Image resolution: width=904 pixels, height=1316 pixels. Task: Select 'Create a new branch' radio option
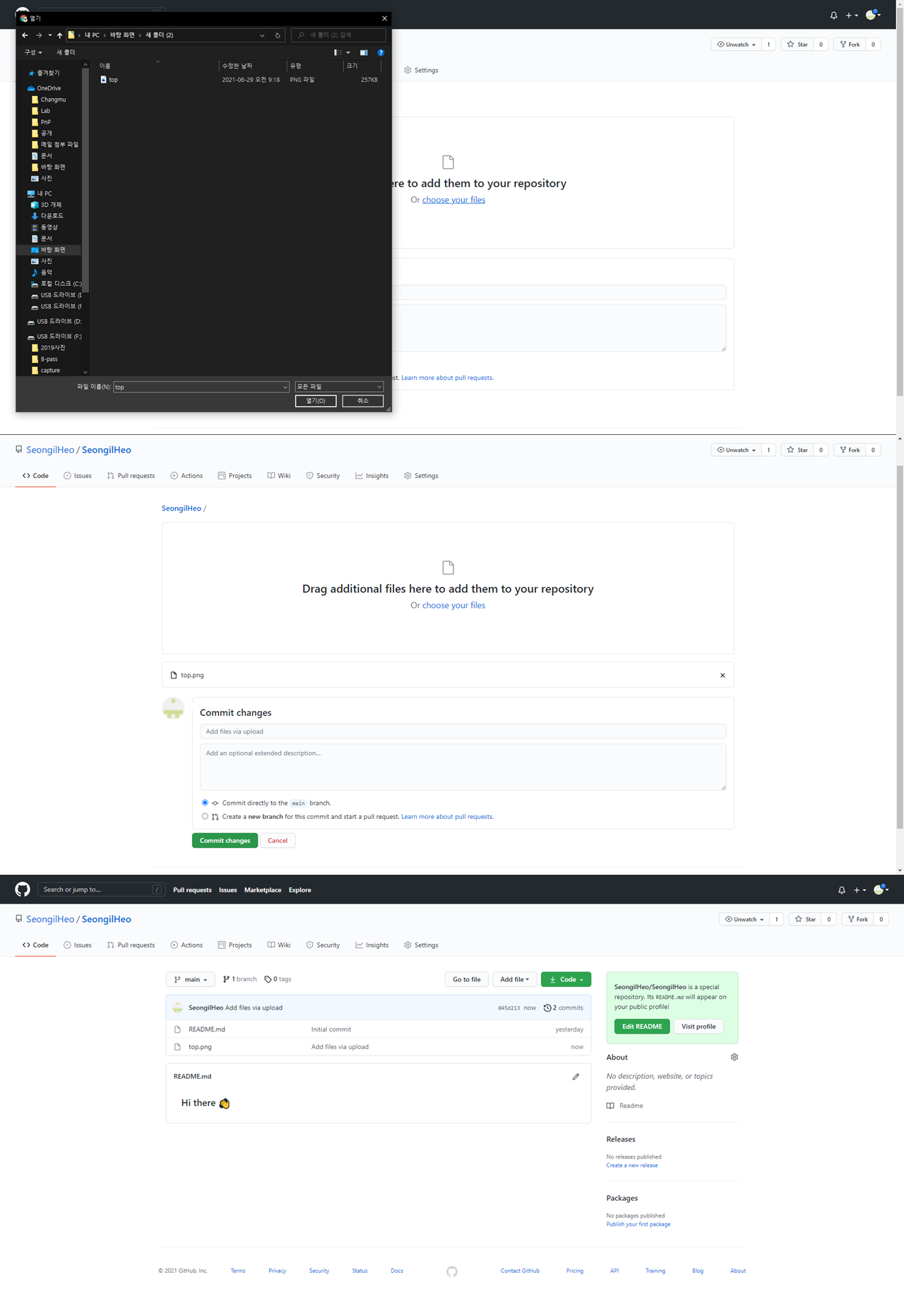coord(205,817)
